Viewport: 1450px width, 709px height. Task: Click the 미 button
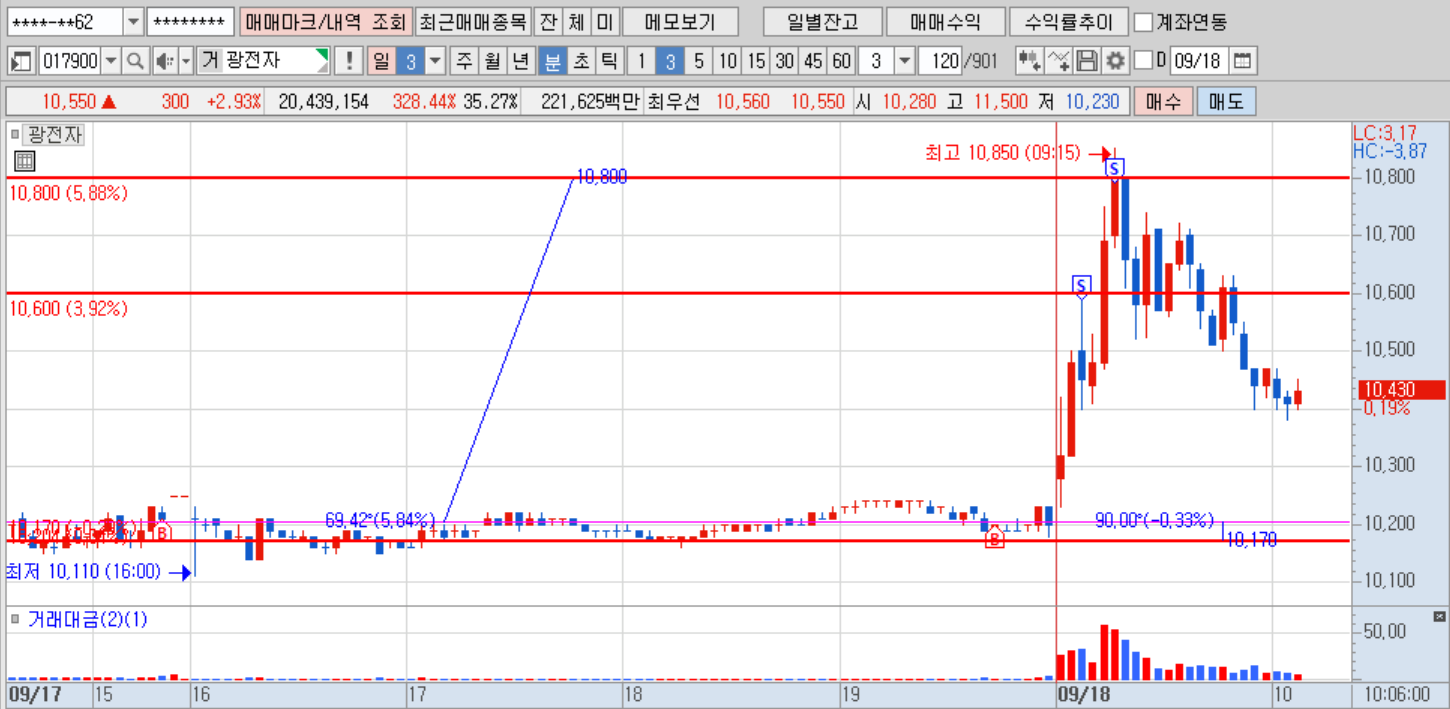coord(605,21)
